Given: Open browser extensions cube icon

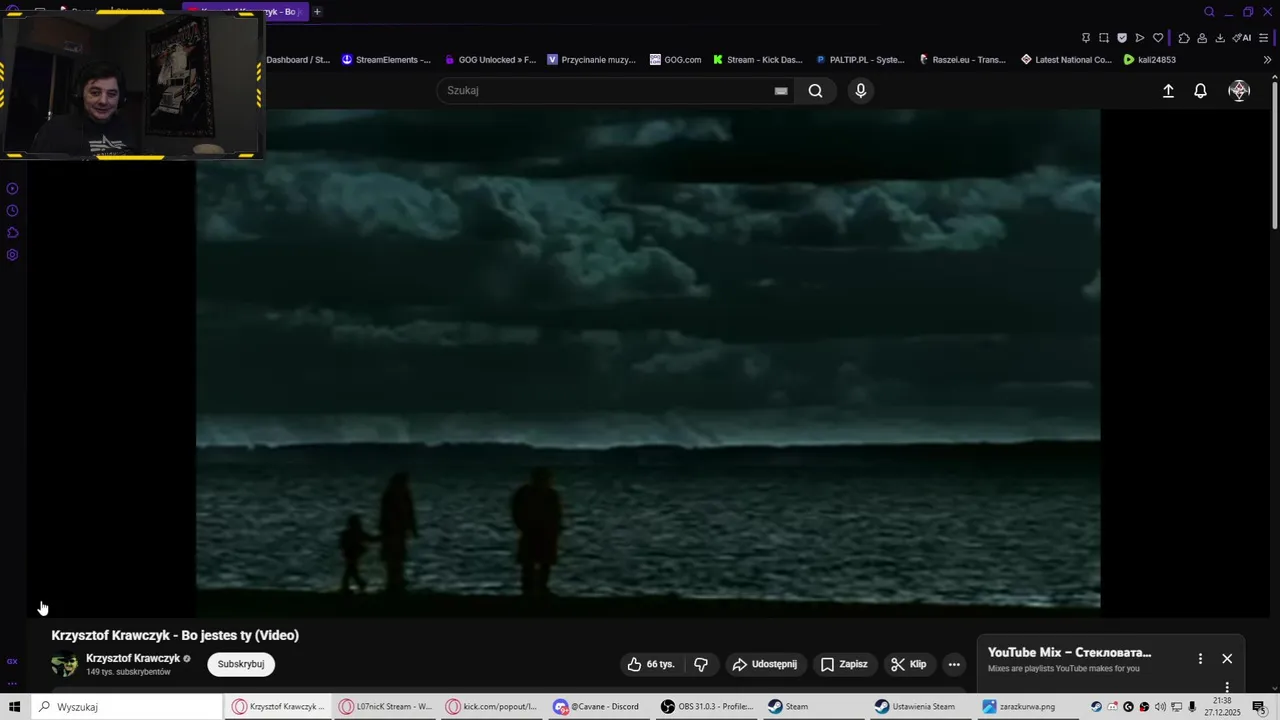Looking at the screenshot, I should (1184, 38).
